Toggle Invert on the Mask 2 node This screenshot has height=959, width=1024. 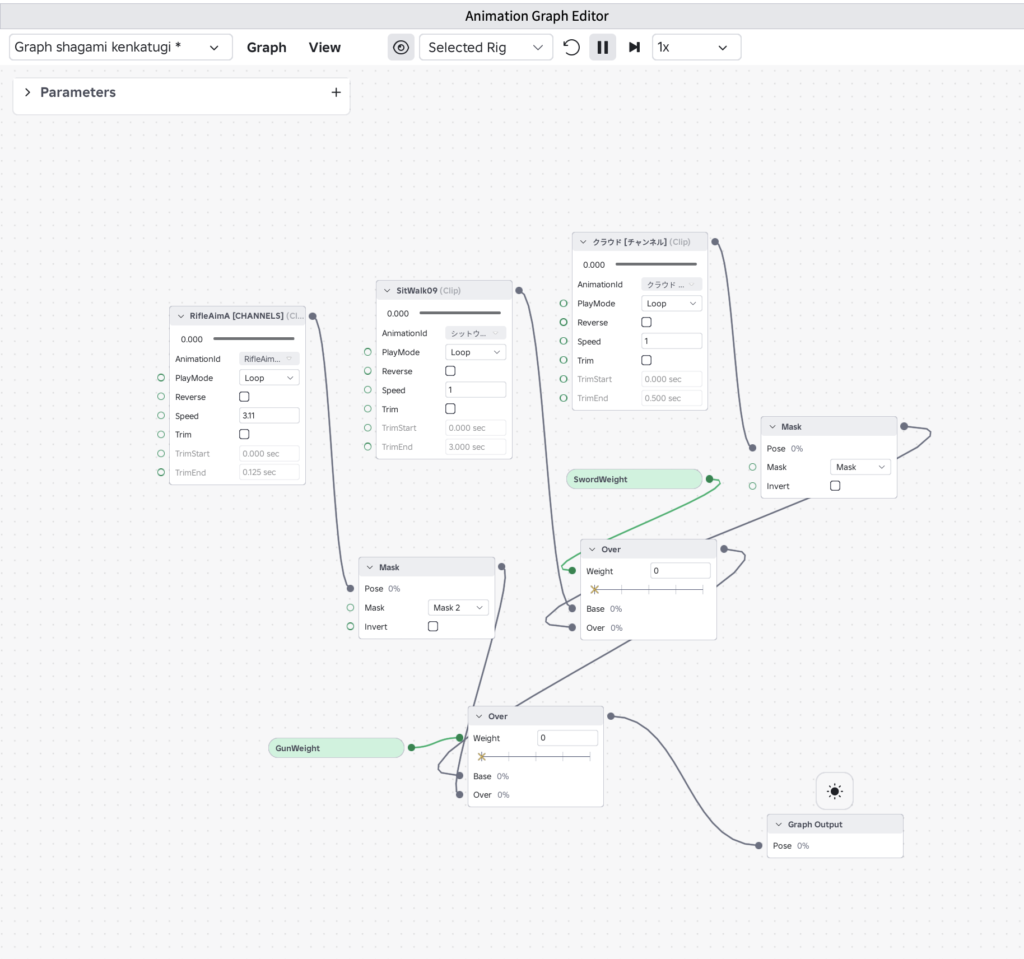click(433, 626)
